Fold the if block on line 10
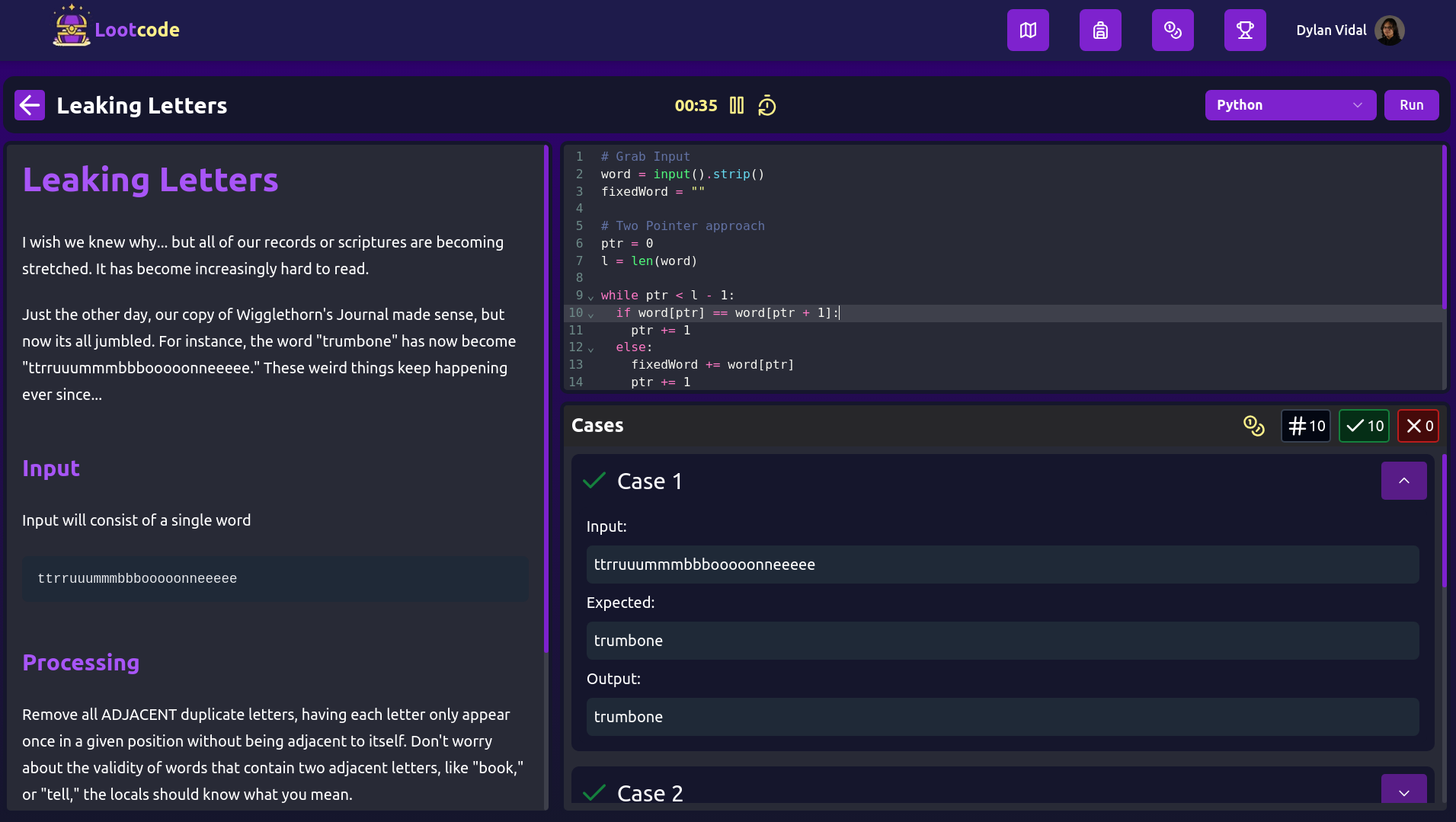The width and height of the screenshot is (1456, 822). click(x=590, y=314)
